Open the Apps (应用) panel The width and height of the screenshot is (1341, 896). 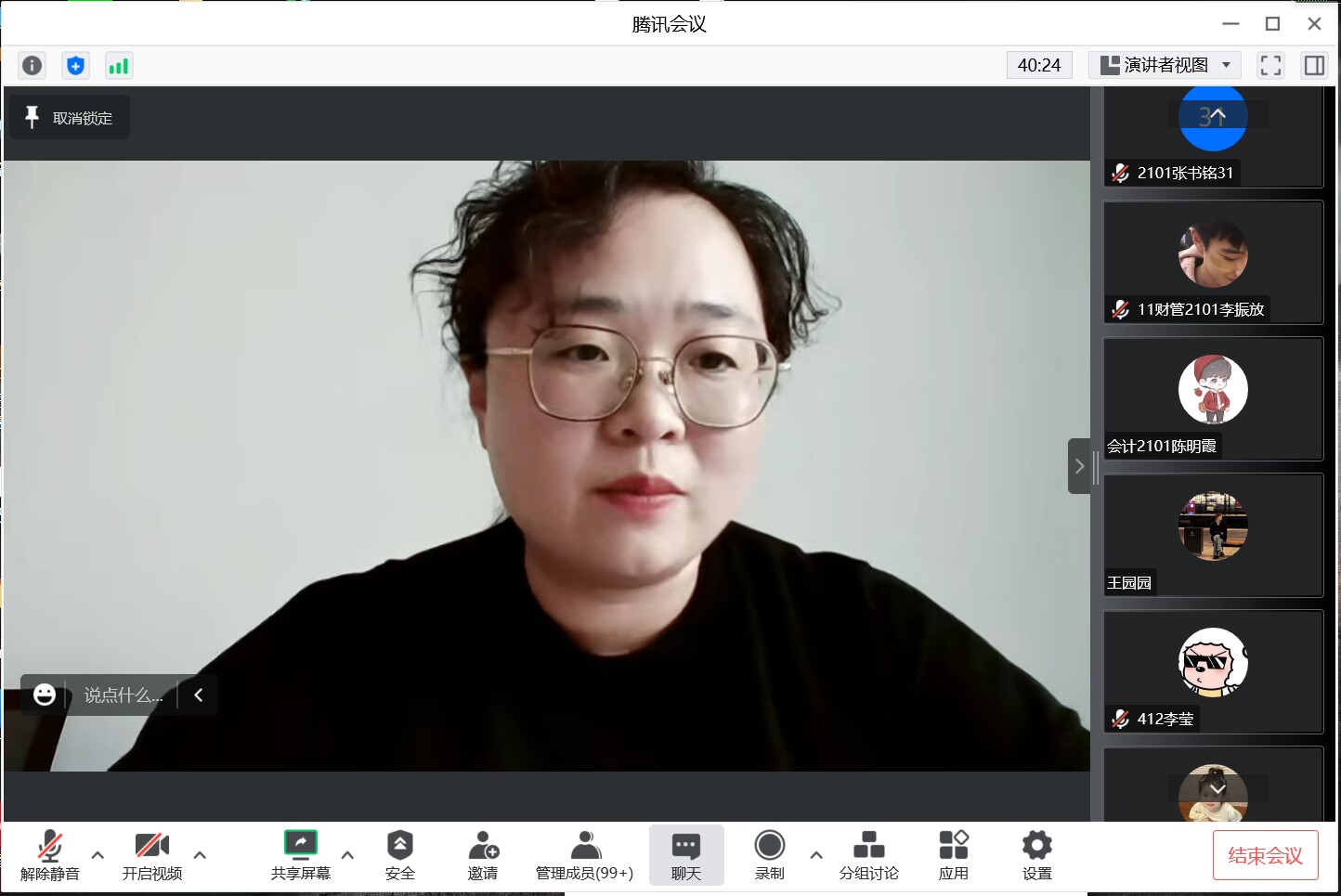coord(953,855)
